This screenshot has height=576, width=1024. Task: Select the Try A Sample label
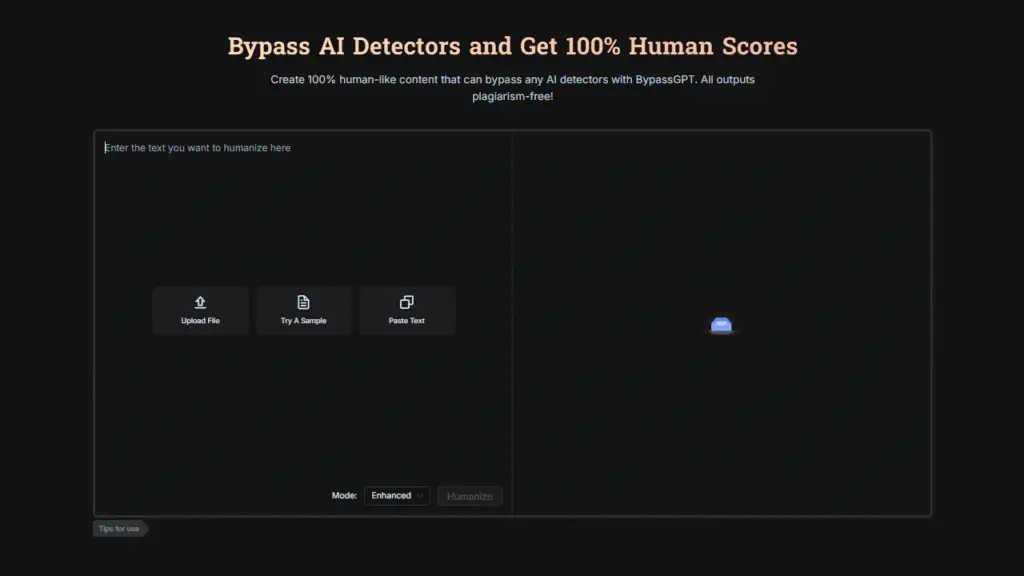point(303,321)
